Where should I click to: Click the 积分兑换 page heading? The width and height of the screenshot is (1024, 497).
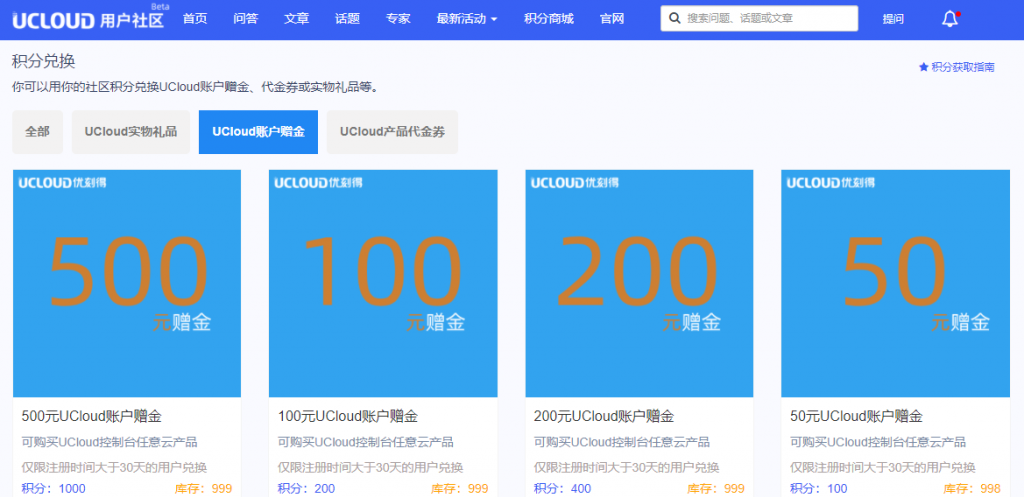(x=44, y=61)
